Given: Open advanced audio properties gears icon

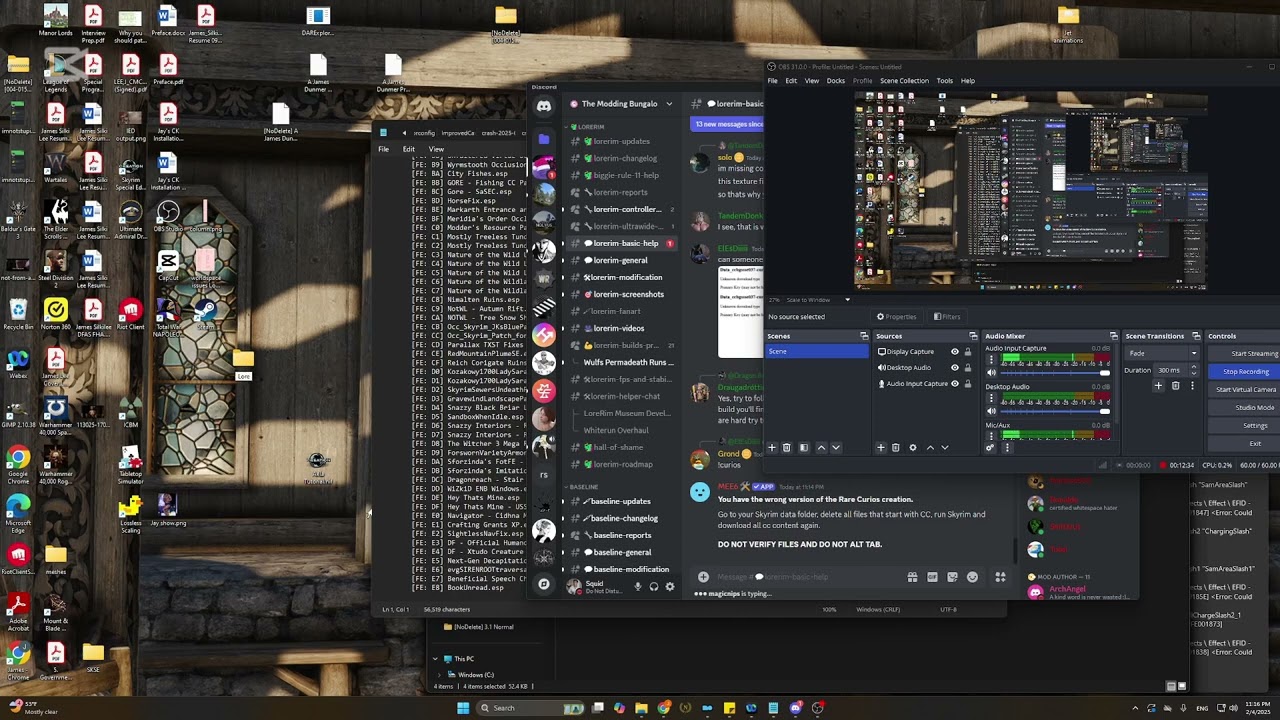Looking at the screenshot, I should (990, 448).
